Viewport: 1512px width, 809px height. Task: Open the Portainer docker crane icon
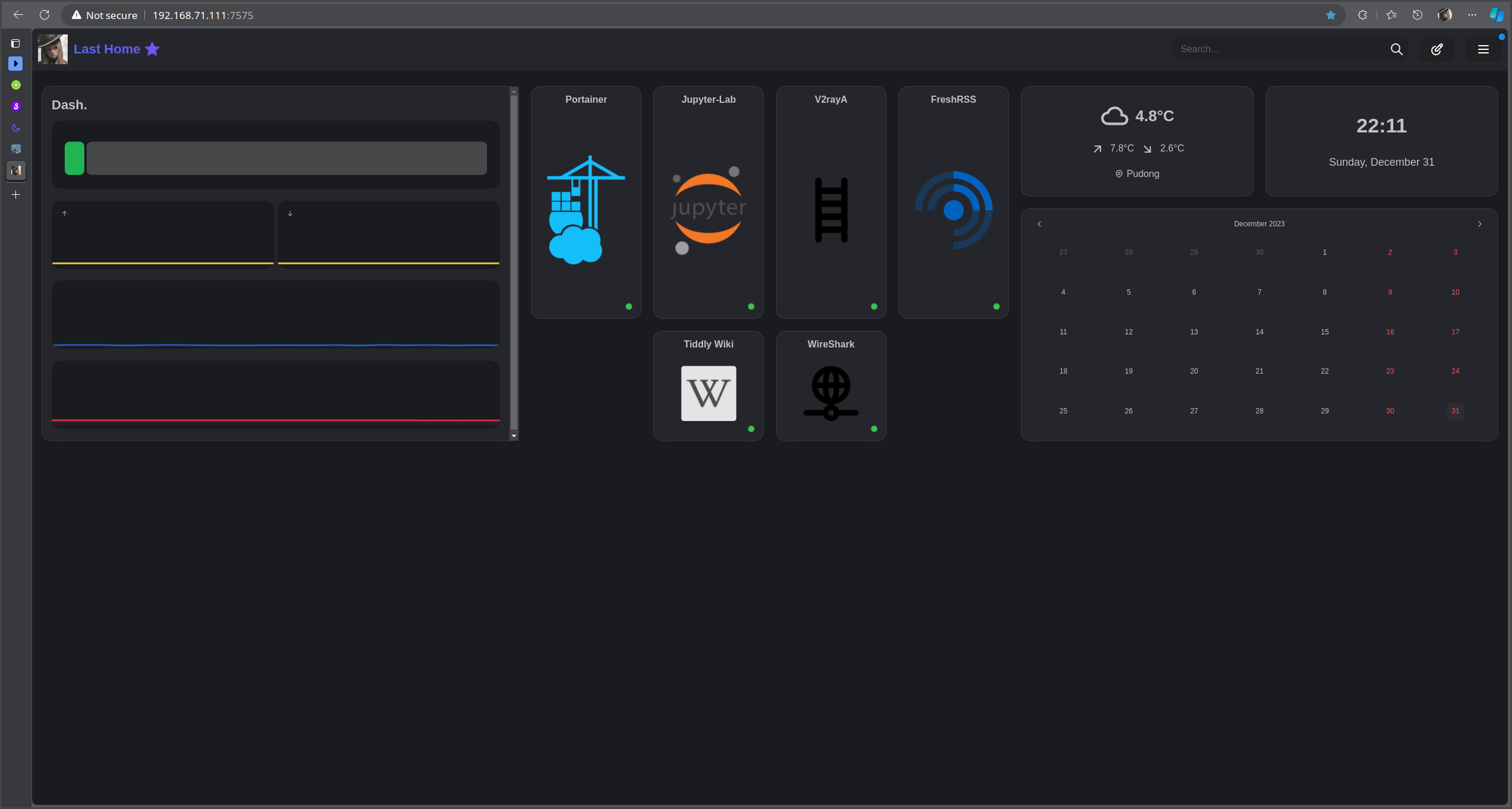tap(586, 210)
